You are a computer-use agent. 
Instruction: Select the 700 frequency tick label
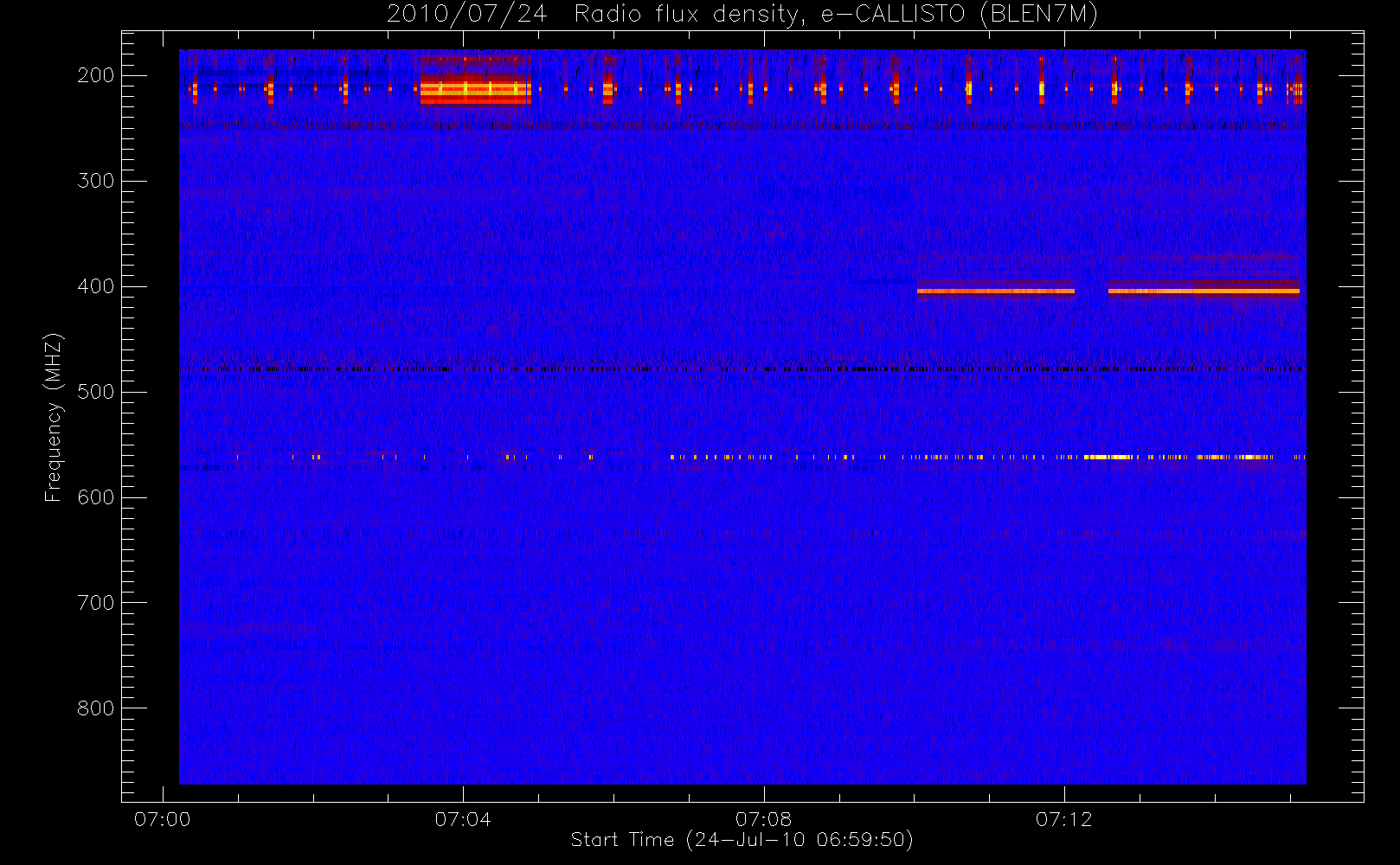(96, 603)
